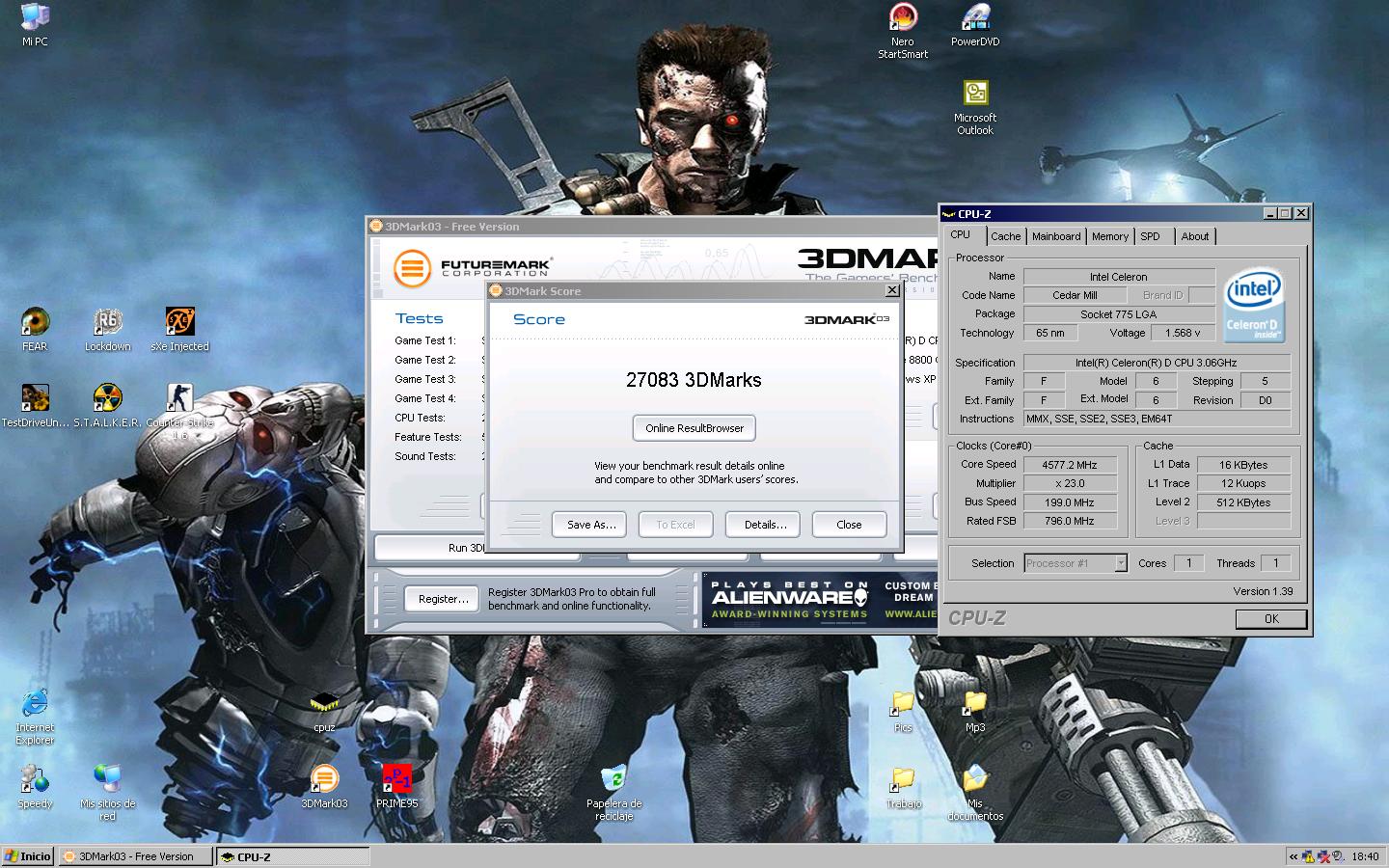Open the Memory tab in CPU-Z
The height and width of the screenshot is (868, 1389).
click(1110, 236)
